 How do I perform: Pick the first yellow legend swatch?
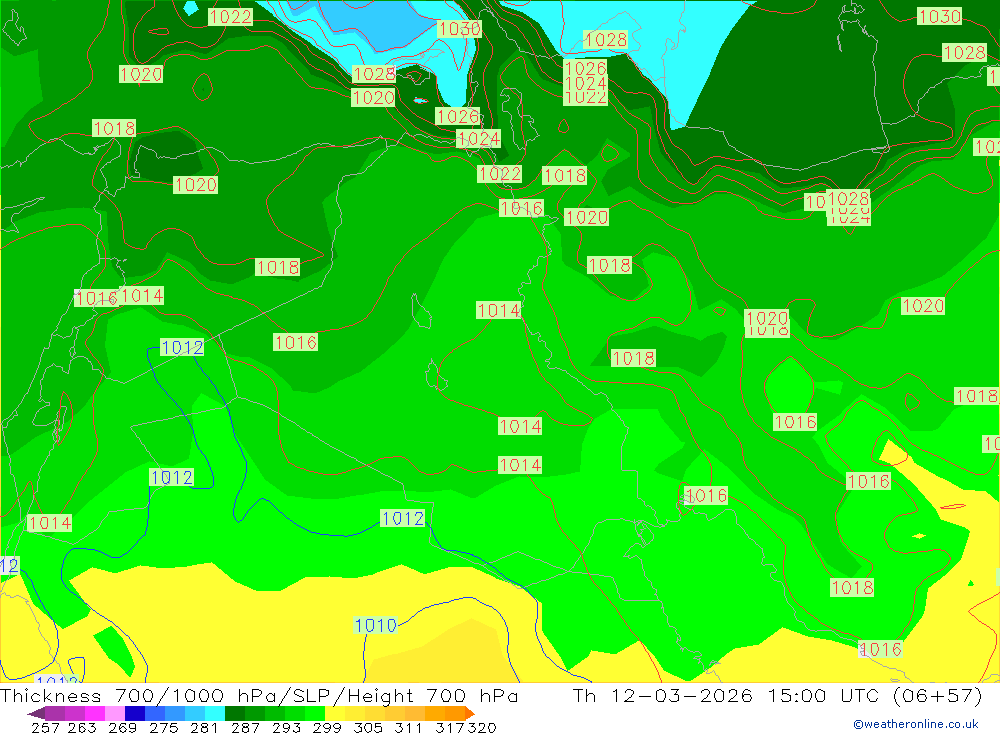(335, 713)
